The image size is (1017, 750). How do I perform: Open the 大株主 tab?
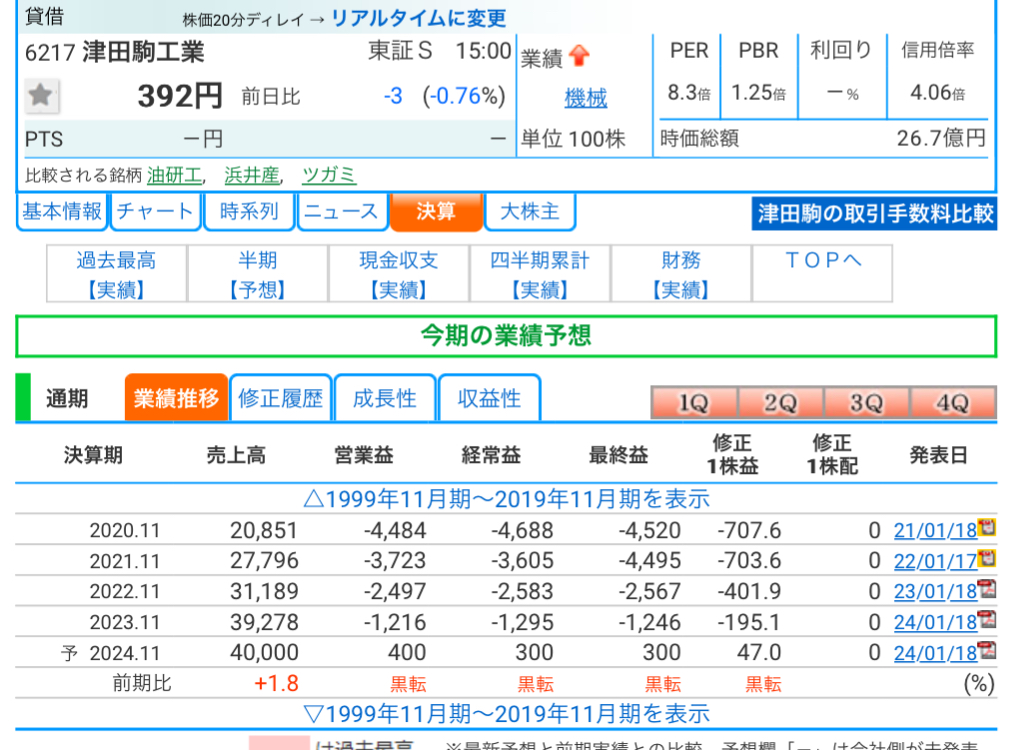pos(529,212)
